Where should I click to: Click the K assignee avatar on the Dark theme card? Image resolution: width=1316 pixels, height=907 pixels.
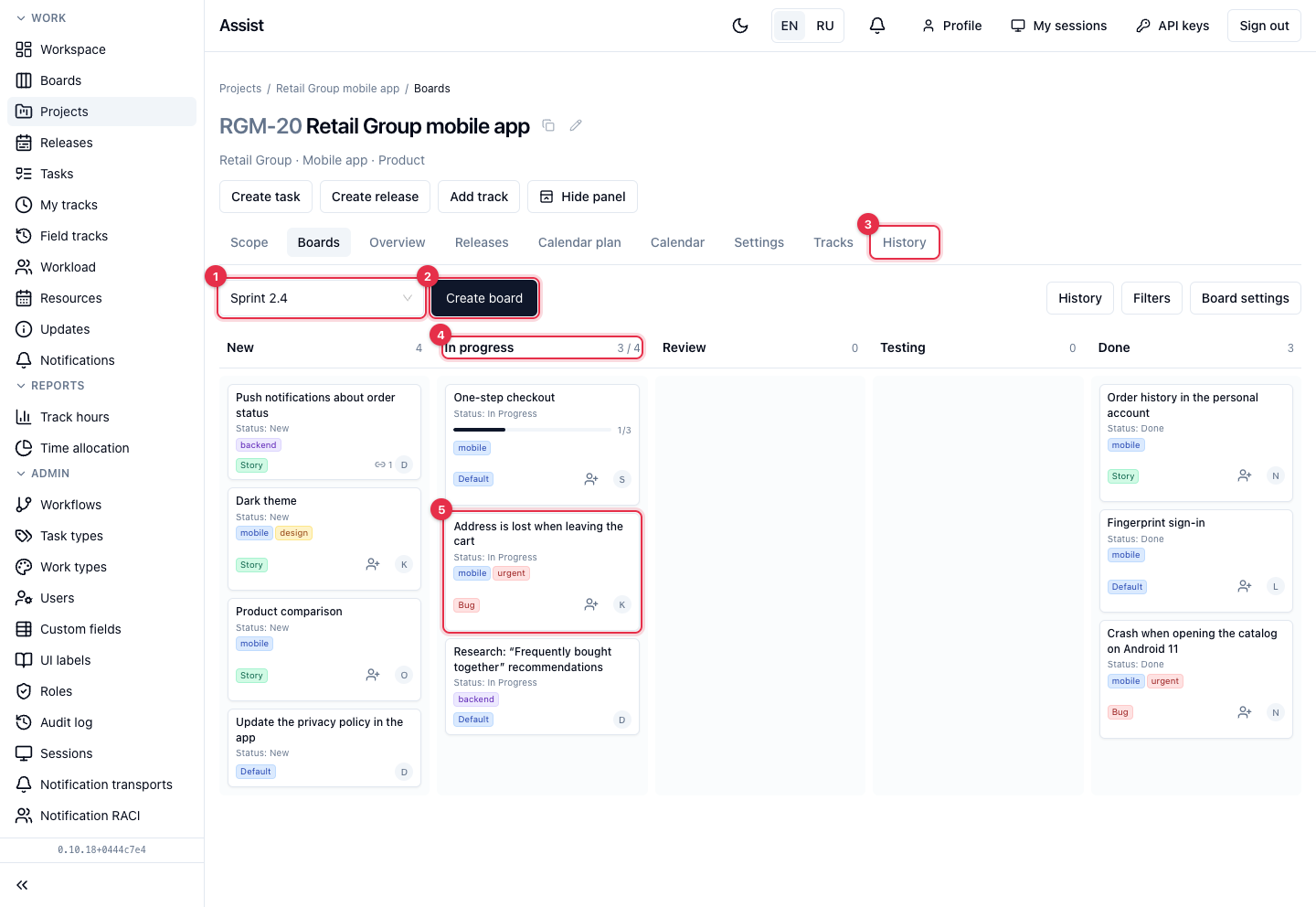tap(404, 564)
